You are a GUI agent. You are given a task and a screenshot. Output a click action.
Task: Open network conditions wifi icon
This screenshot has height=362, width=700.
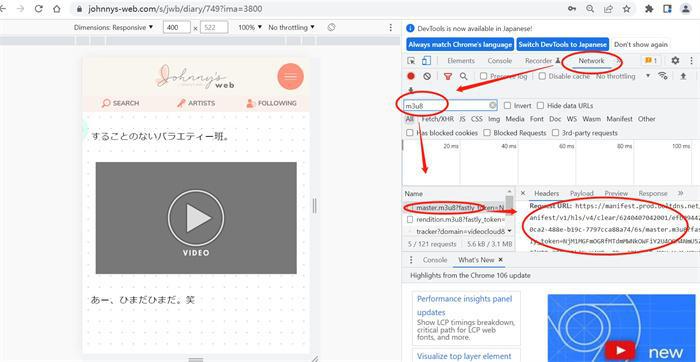(663, 76)
